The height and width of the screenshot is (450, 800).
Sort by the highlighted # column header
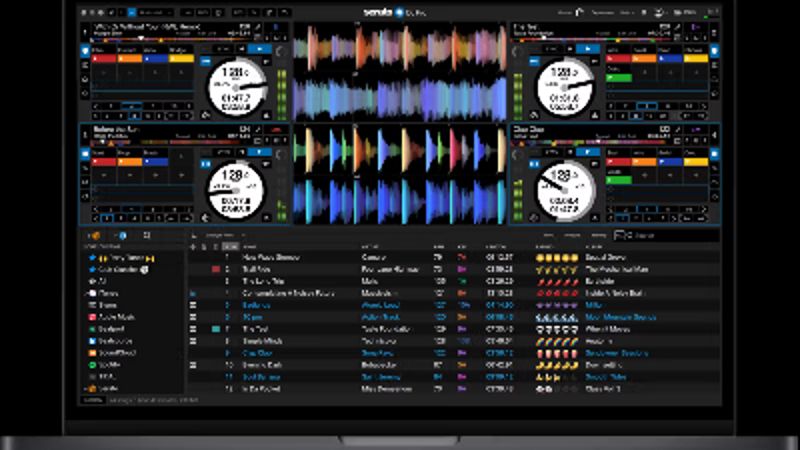231,246
